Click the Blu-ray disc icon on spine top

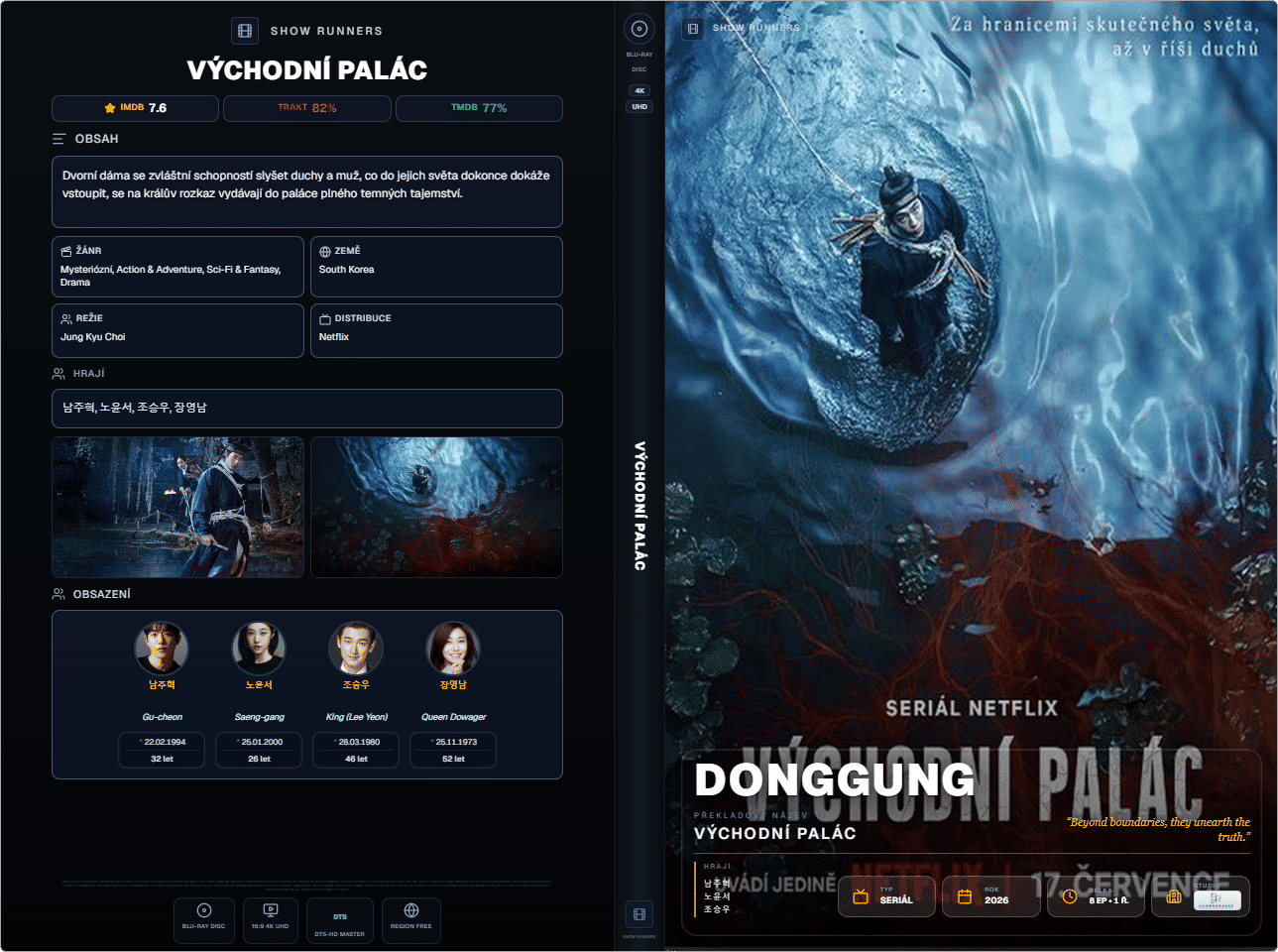(639, 29)
